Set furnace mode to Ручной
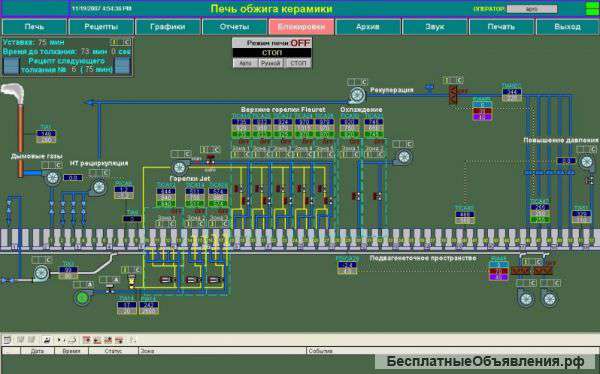 pos(271,63)
